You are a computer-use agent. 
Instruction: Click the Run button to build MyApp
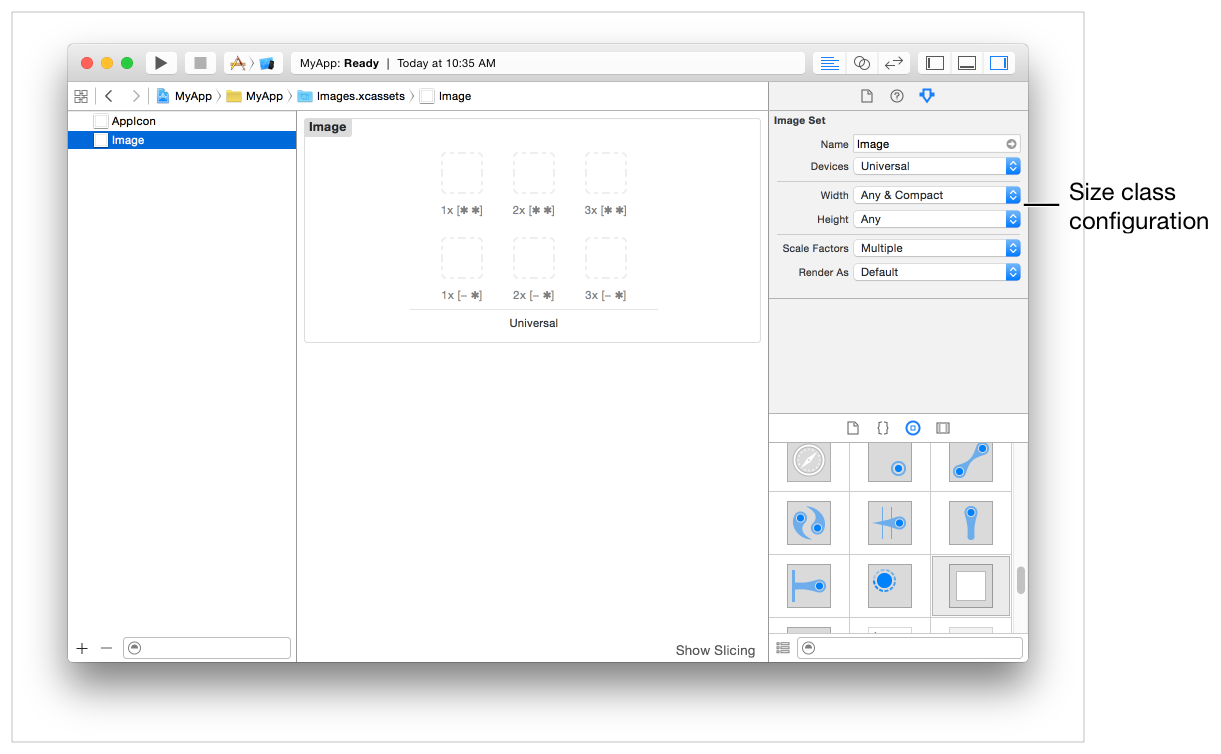[x=161, y=62]
